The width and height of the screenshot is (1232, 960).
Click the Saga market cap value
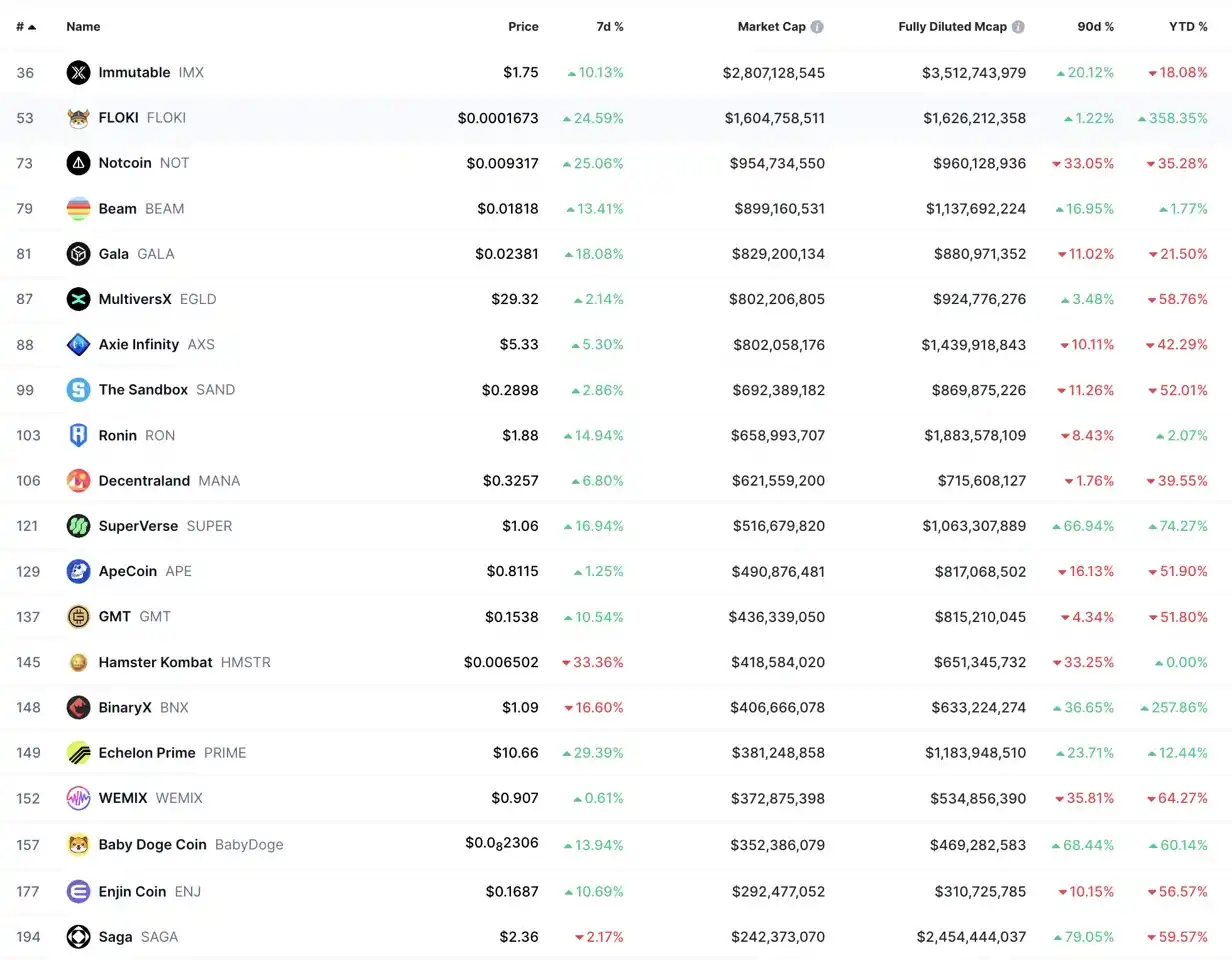[777, 937]
